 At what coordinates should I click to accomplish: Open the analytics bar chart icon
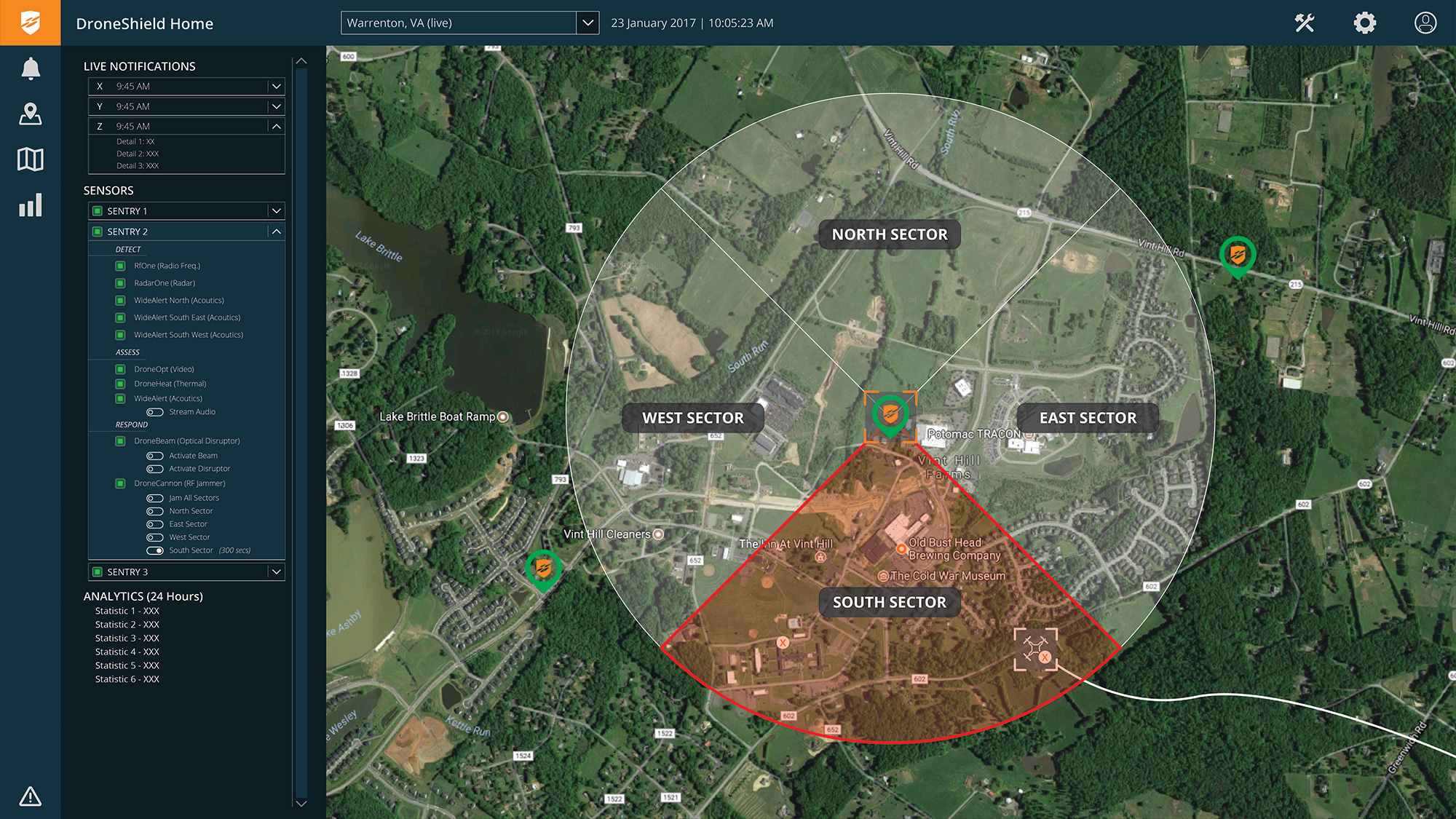point(31,205)
